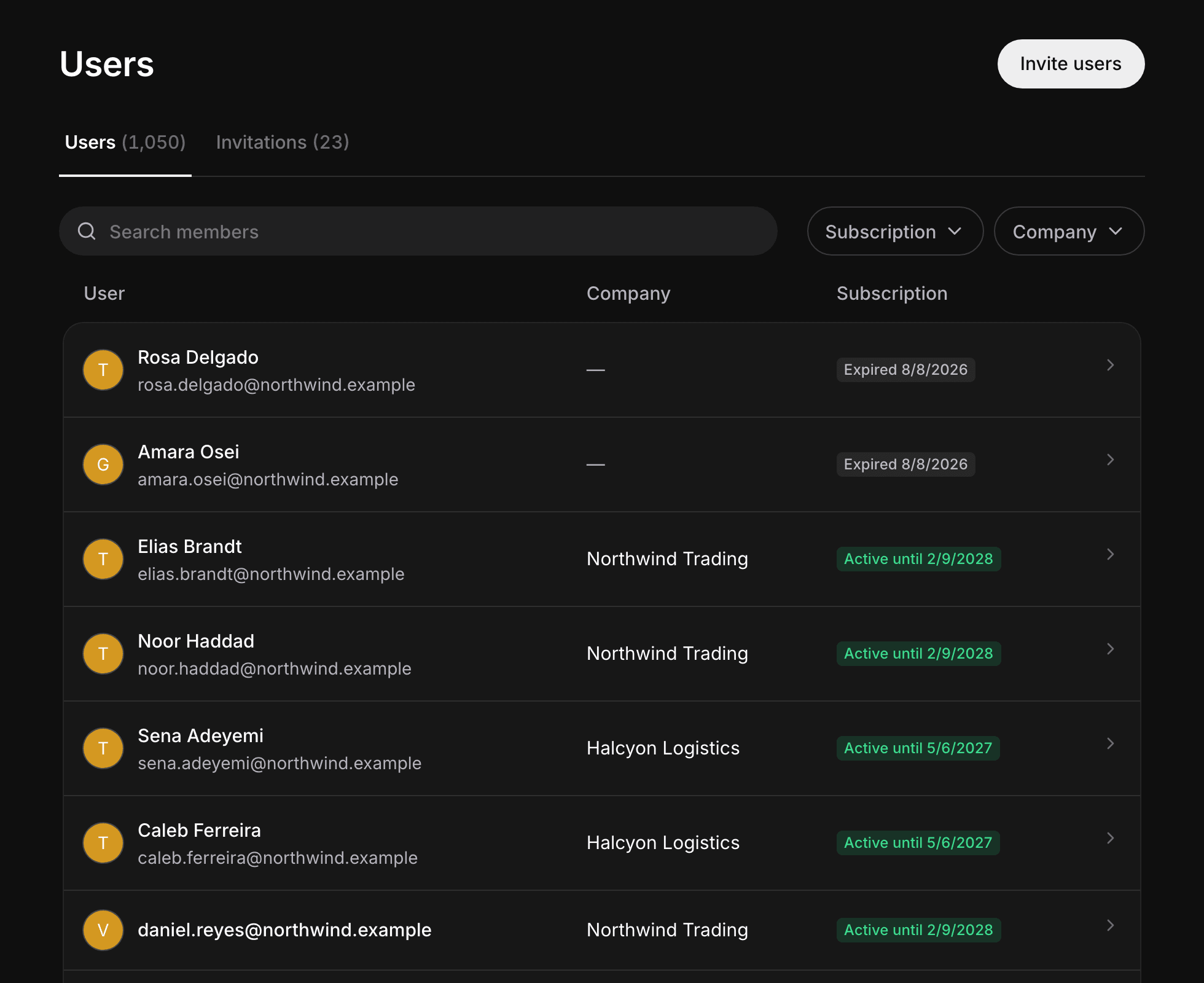This screenshot has height=983, width=1204.
Task: Click Expired 8/8/2026 badge for Rosa Delgado
Action: click(x=905, y=370)
